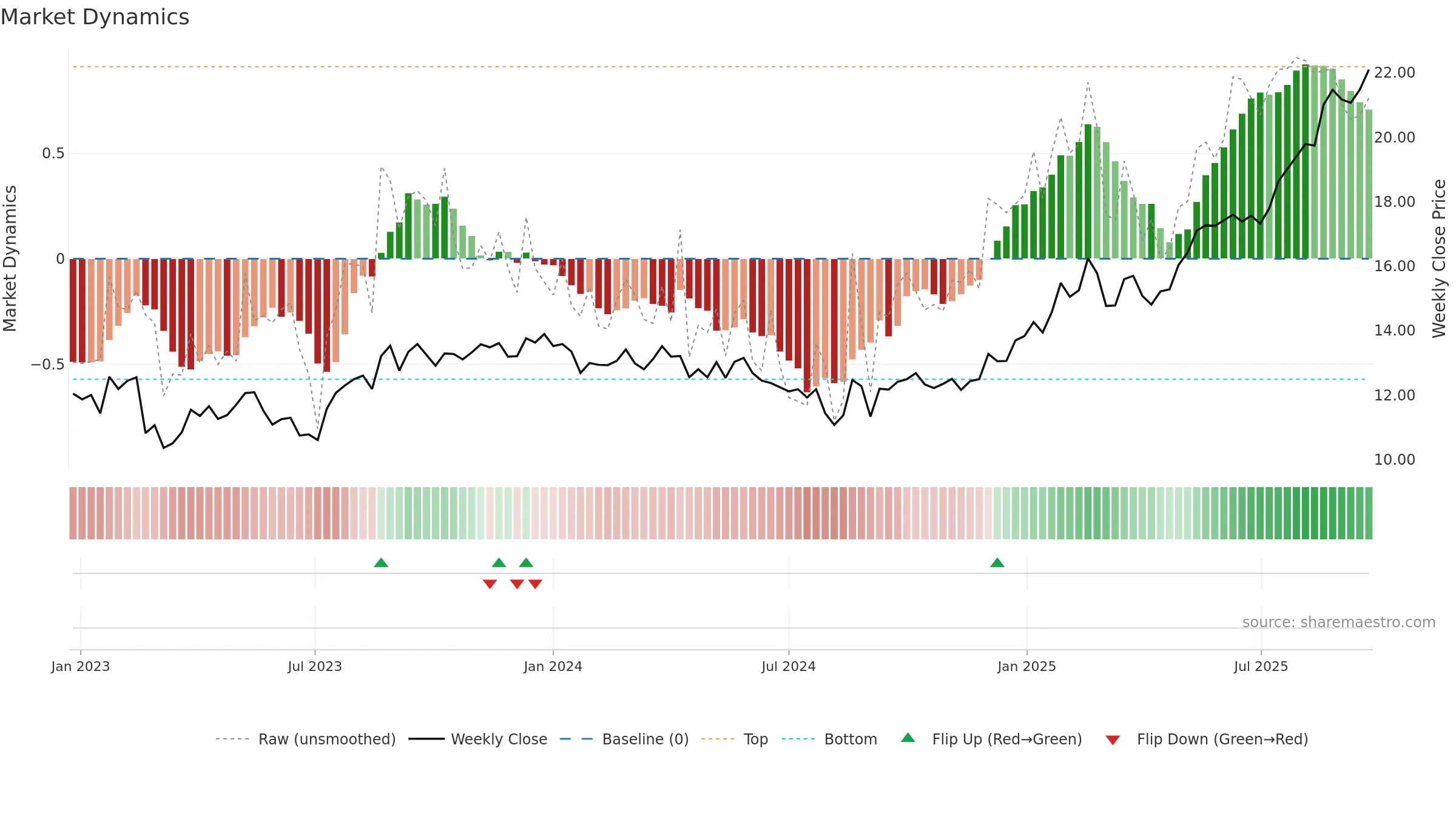Image resolution: width=1456 pixels, height=819 pixels.
Task: Select the flip-up marker just before January 2025
Action: (997, 562)
